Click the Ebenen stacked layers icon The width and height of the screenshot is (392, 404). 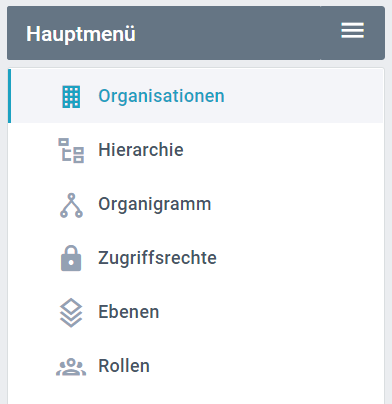tap(71, 313)
